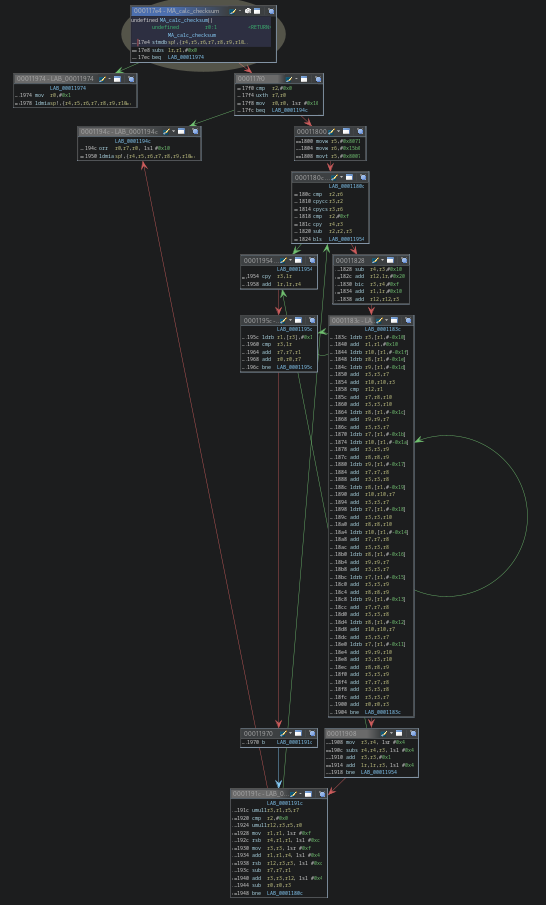Maximize node 0001183c to full window

394,320
